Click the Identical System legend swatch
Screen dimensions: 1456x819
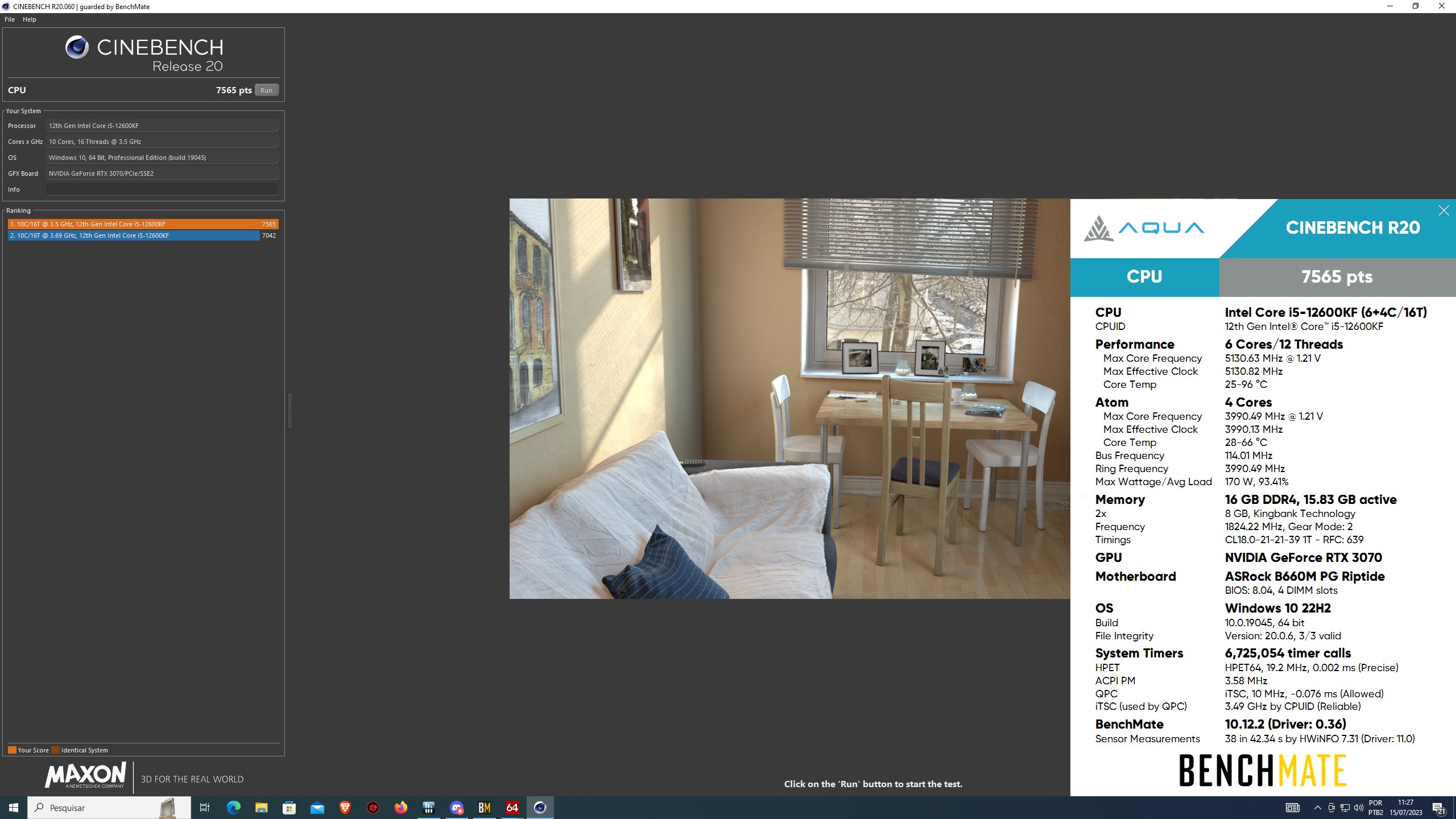click(55, 750)
